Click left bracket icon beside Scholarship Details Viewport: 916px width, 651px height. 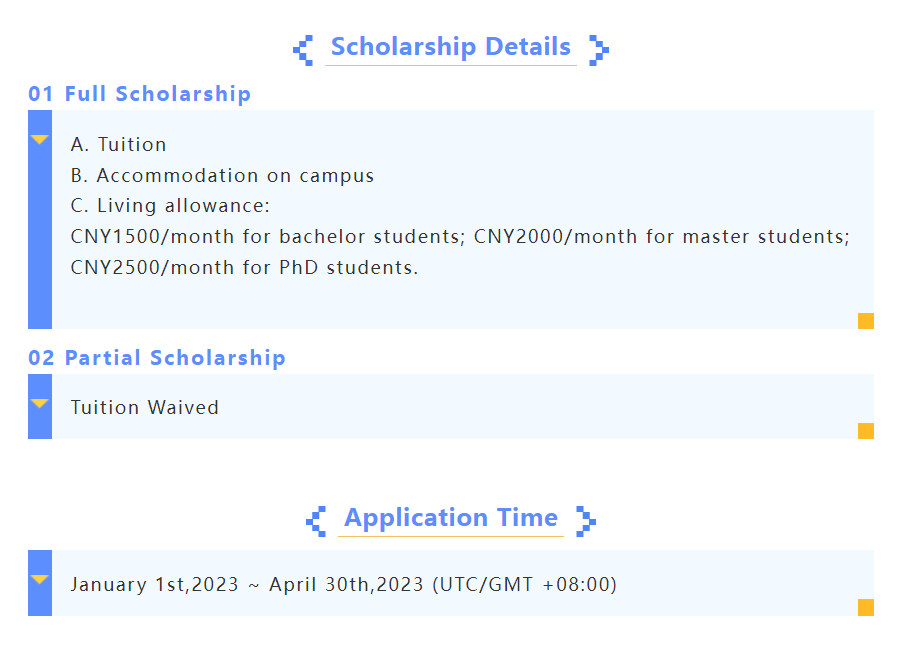tap(303, 50)
